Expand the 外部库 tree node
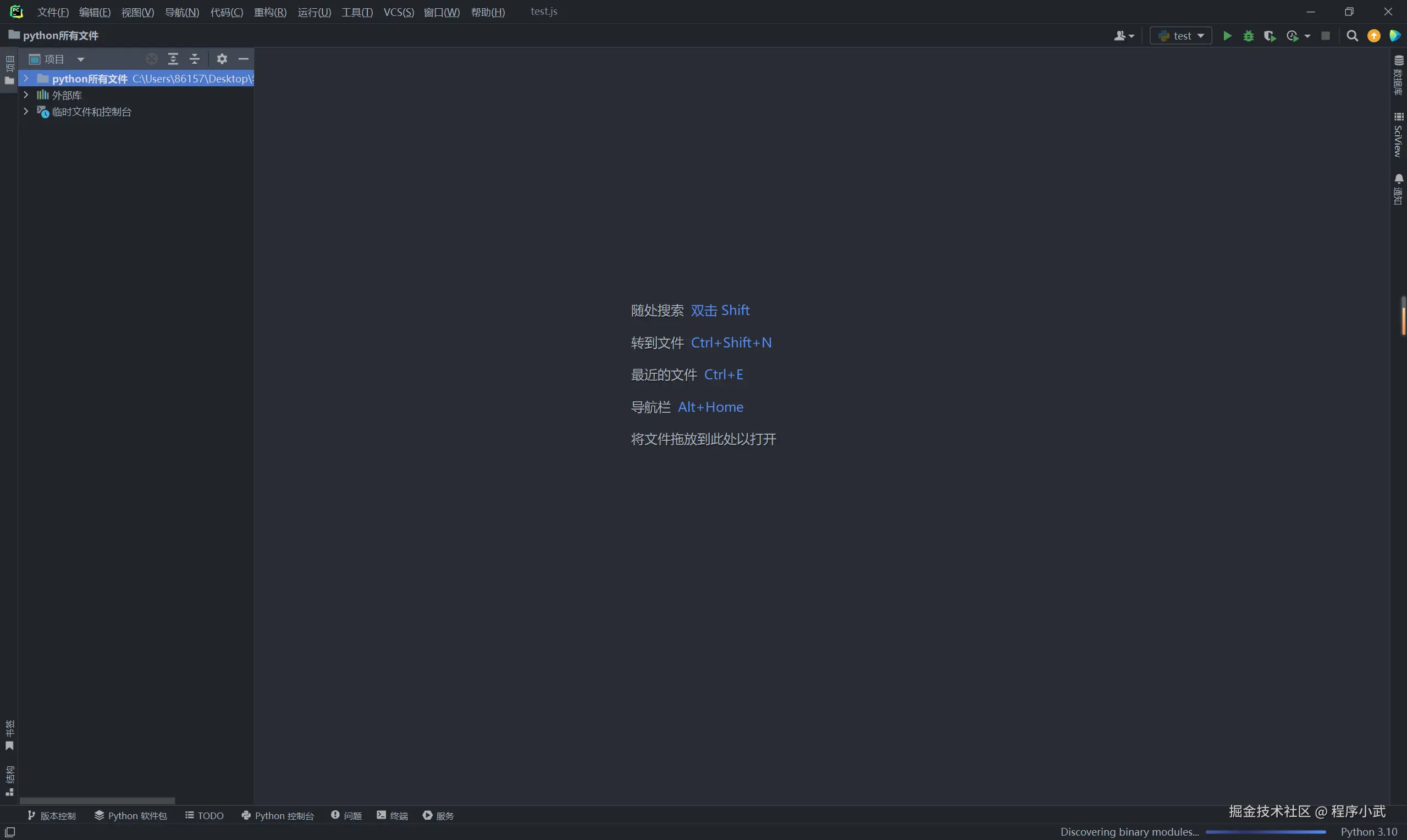The height and width of the screenshot is (840, 1407). tap(25, 95)
